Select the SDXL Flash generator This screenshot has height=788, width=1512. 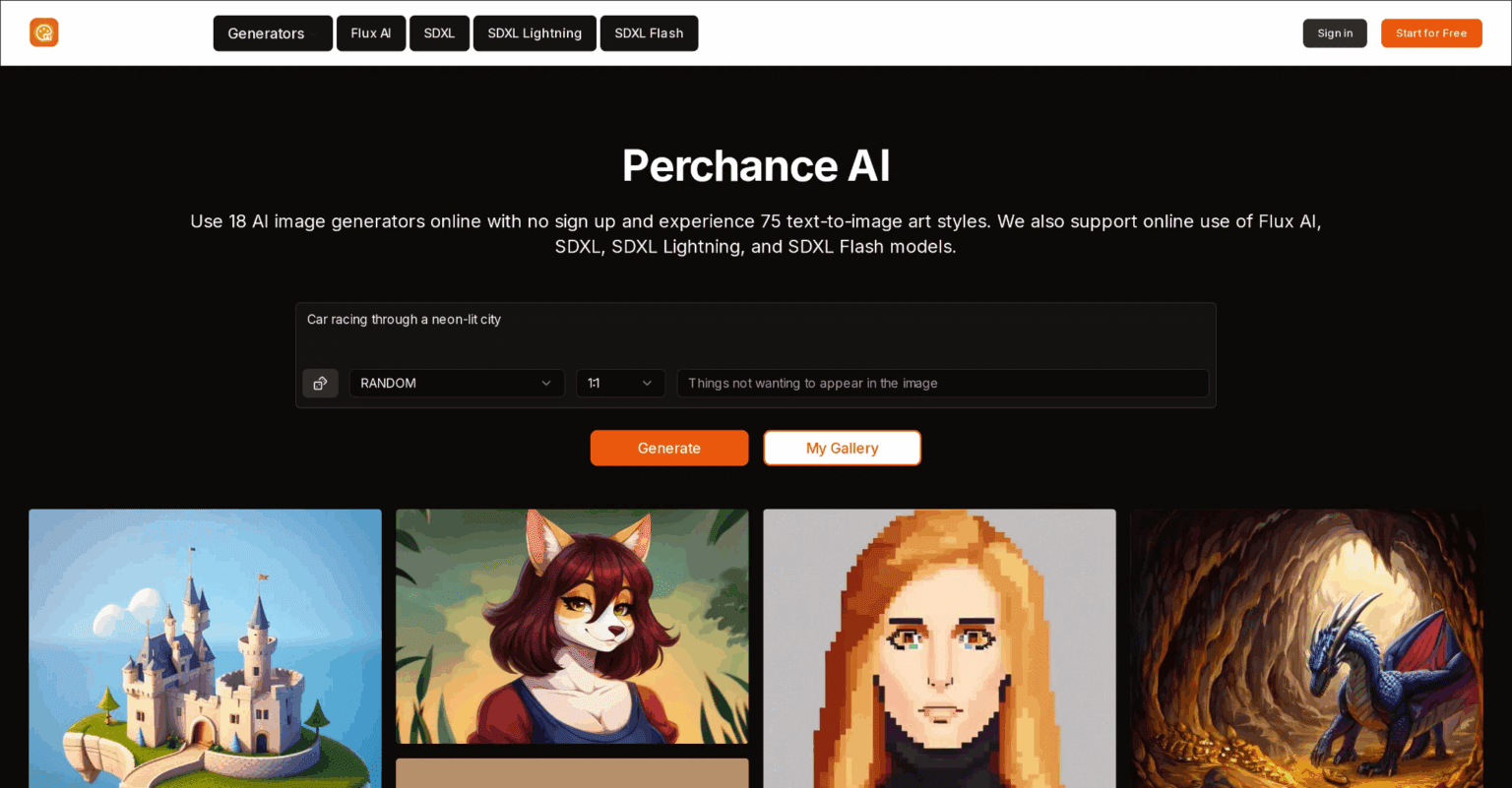click(x=649, y=33)
